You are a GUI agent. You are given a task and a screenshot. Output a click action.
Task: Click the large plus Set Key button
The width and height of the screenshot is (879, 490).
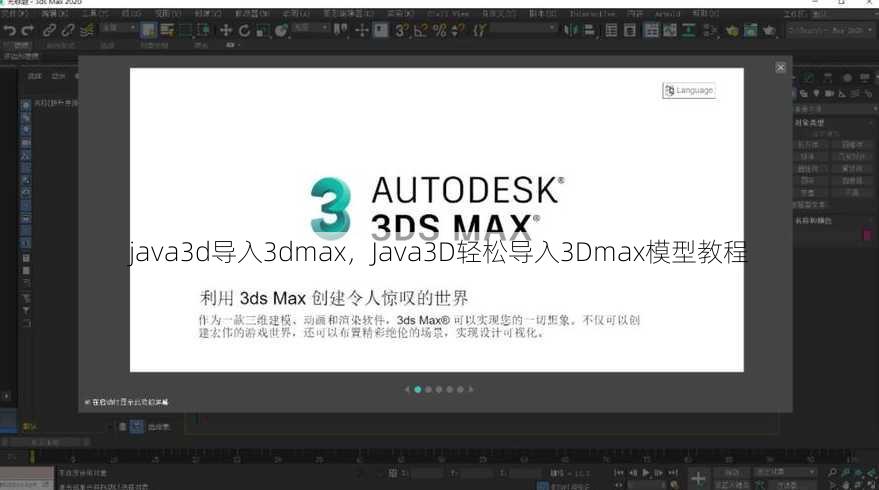pyautogui.click(x=698, y=479)
